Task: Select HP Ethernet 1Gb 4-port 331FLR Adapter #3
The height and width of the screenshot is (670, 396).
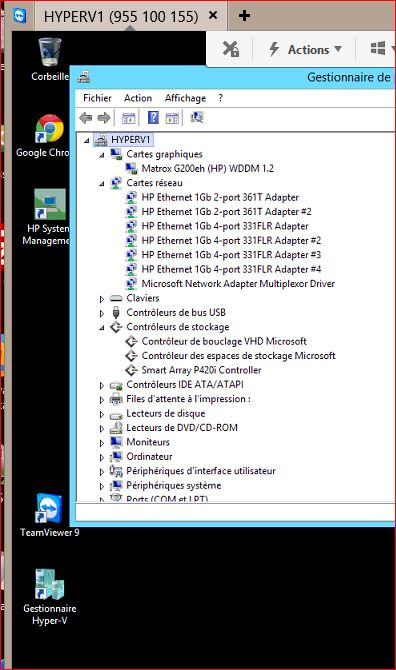Action: (231, 255)
